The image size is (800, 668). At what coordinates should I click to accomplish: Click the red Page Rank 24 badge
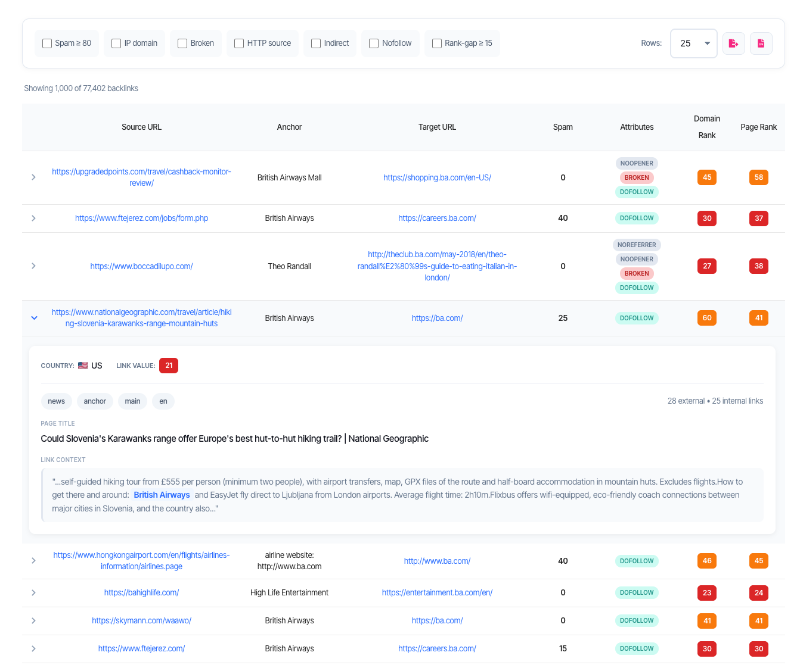tap(759, 592)
